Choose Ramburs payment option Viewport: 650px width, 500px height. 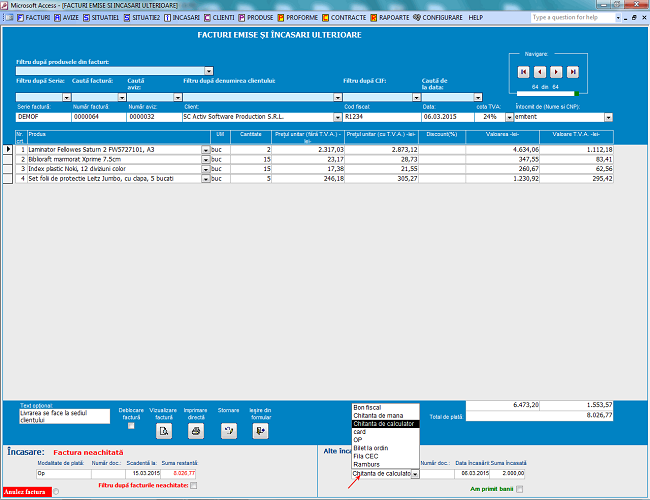click(386, 464)
